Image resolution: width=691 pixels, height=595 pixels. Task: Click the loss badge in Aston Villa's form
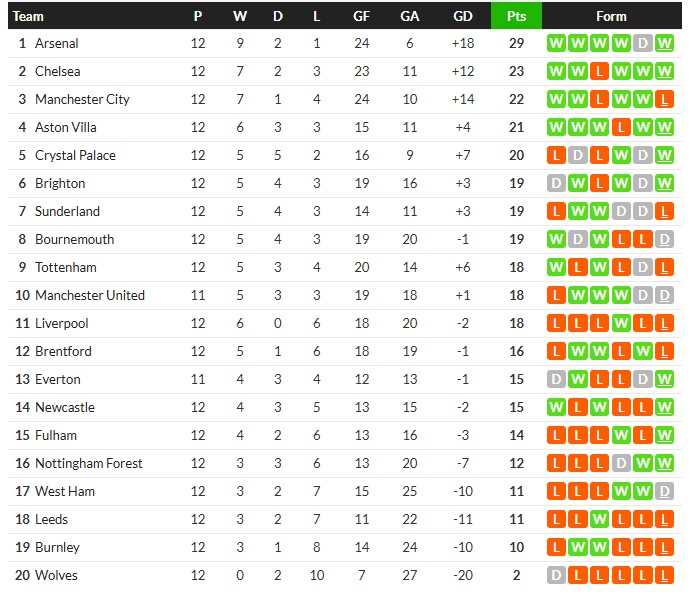pyautogui.click(x=621, y=128)
